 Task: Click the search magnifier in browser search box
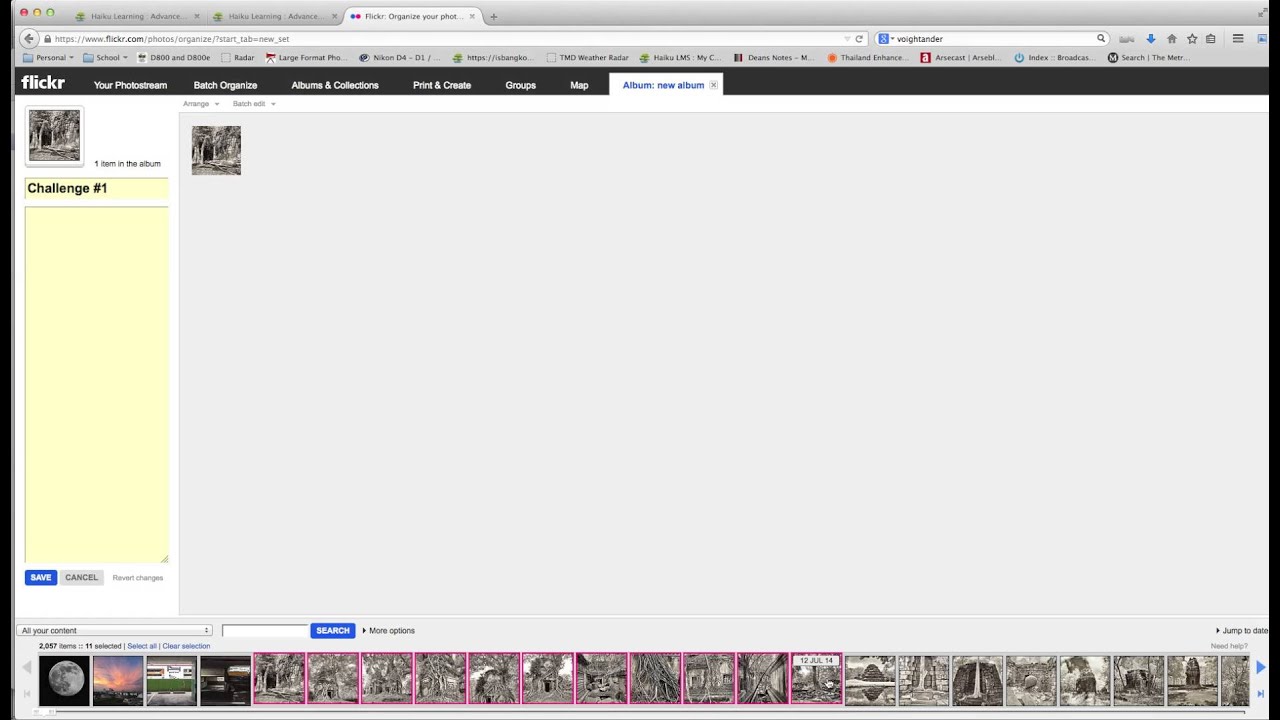coord(1101,39)
